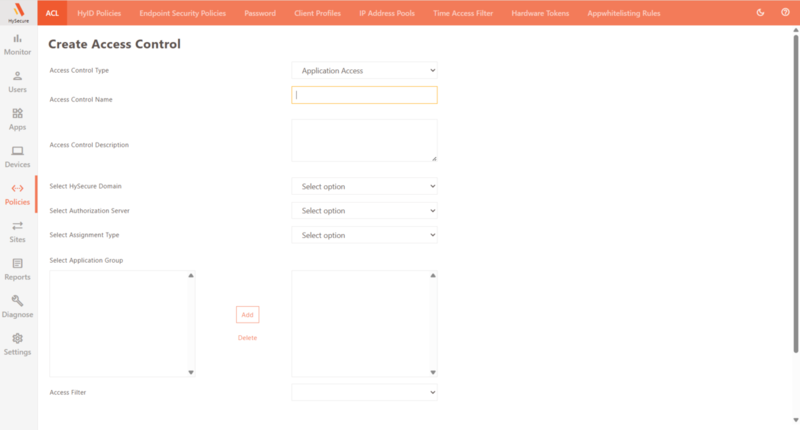Open Sites from the sidebar

[17, 232]
